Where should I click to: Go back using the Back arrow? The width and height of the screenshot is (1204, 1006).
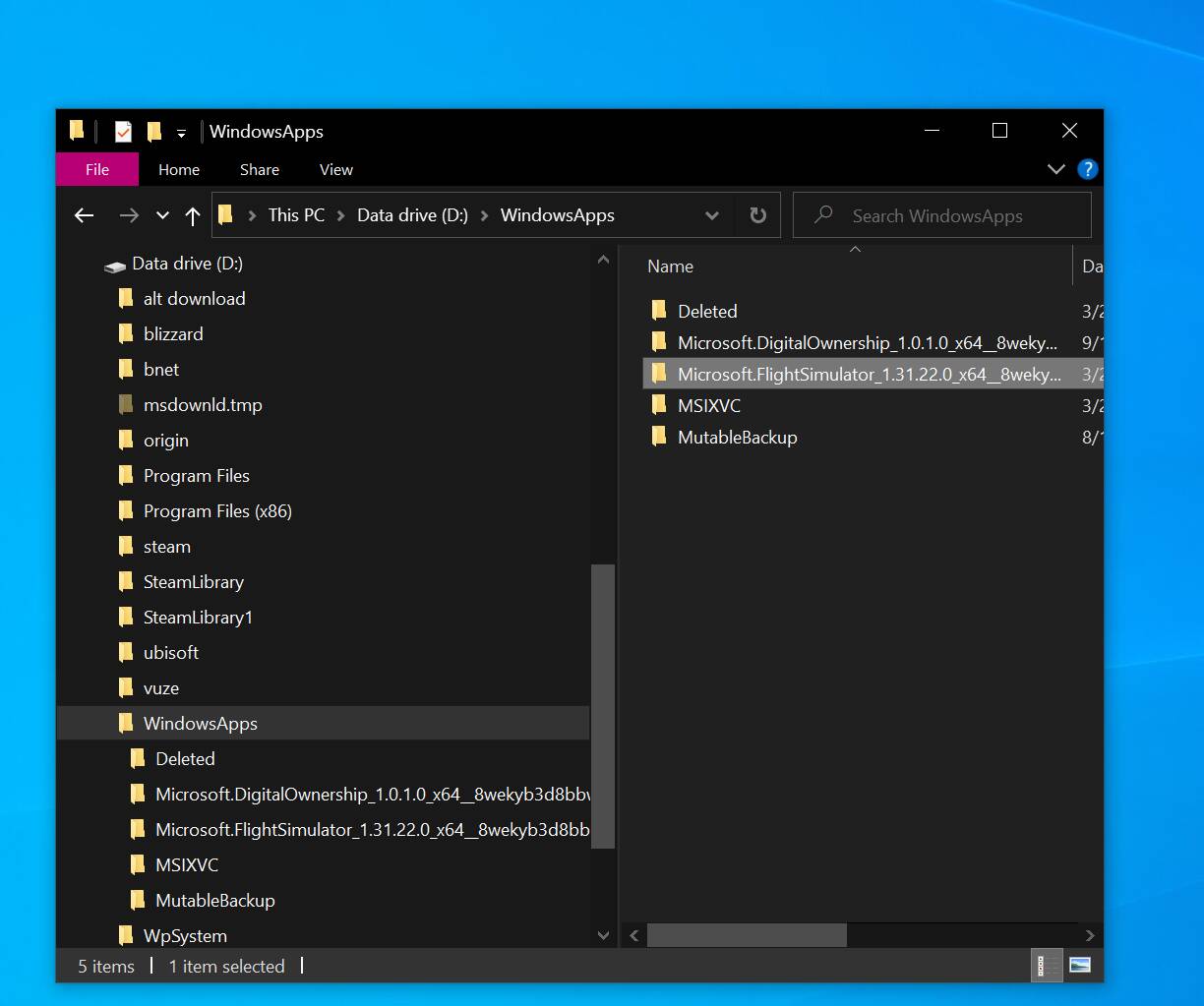click(85, 215)
